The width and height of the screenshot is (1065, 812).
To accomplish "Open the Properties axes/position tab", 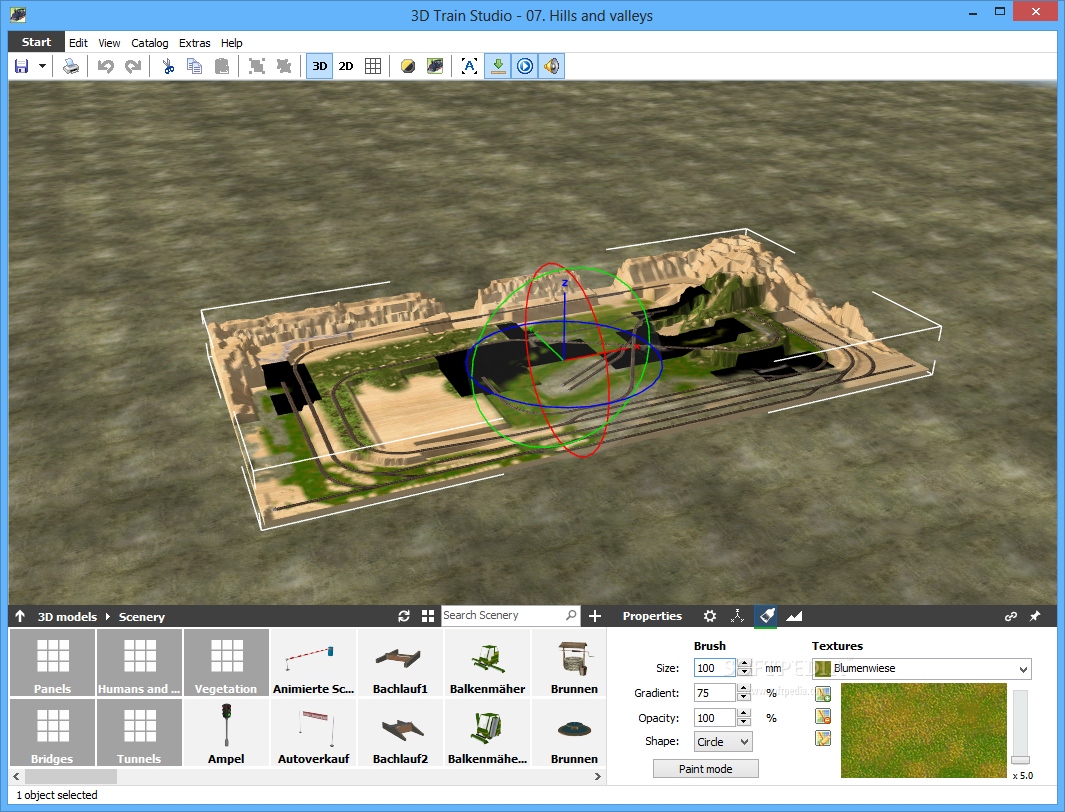I will tap(737, 616).
